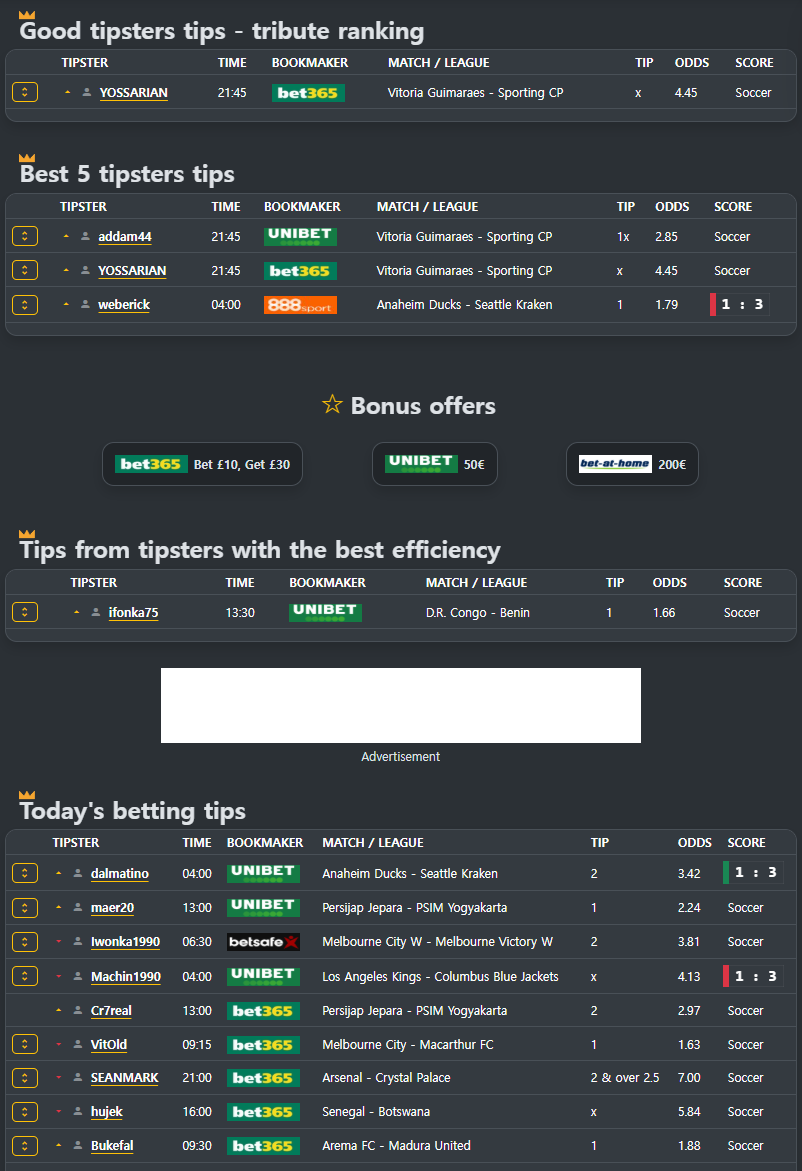The width and height of the screenshot is (802, 1171).
Task: Click the 1 : 3 score in dalmatino's row
Action: pos(754,872)
